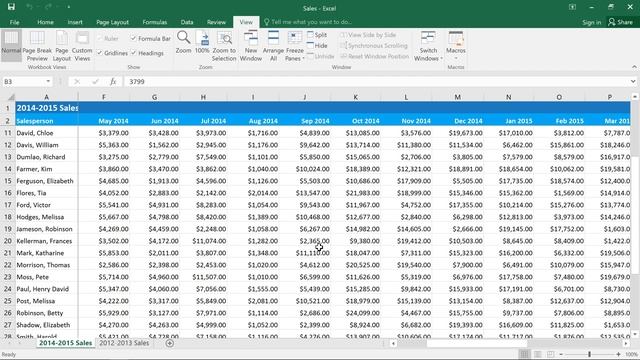Open the Data tab
The width and height of the screenshot is (640, 360).
(187, 22)
